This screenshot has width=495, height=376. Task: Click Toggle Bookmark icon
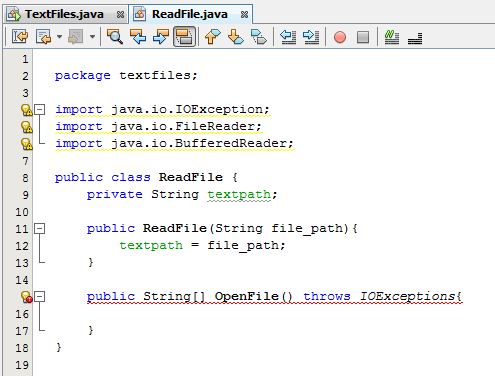point(259,37)
